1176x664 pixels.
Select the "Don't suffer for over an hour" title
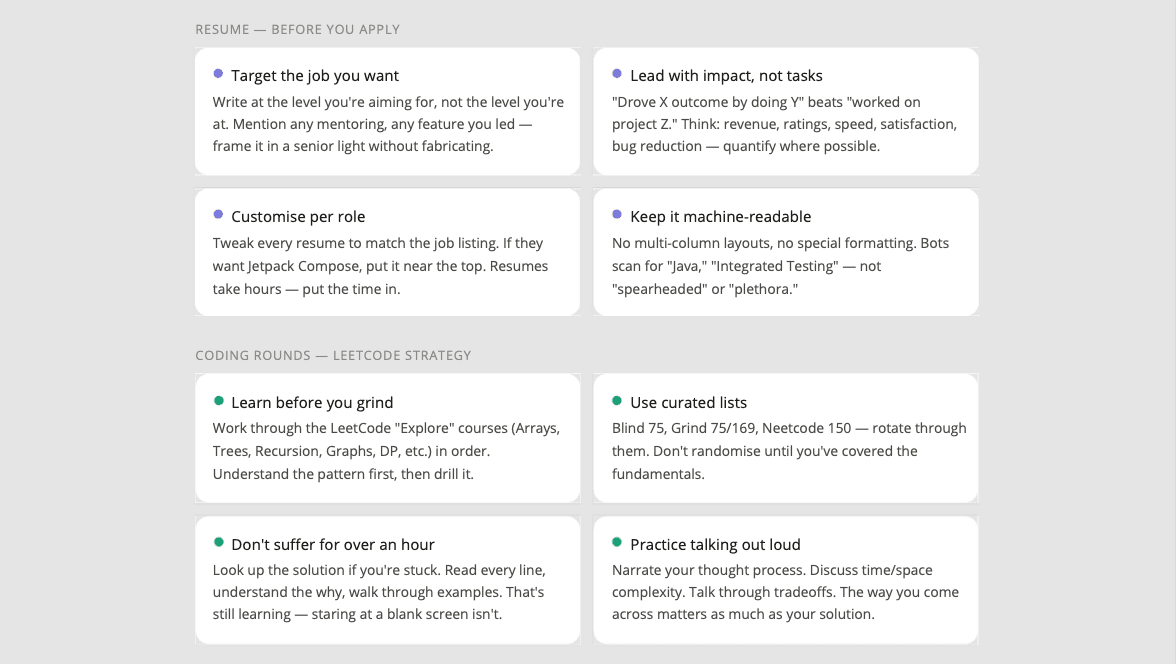point(333,545)
